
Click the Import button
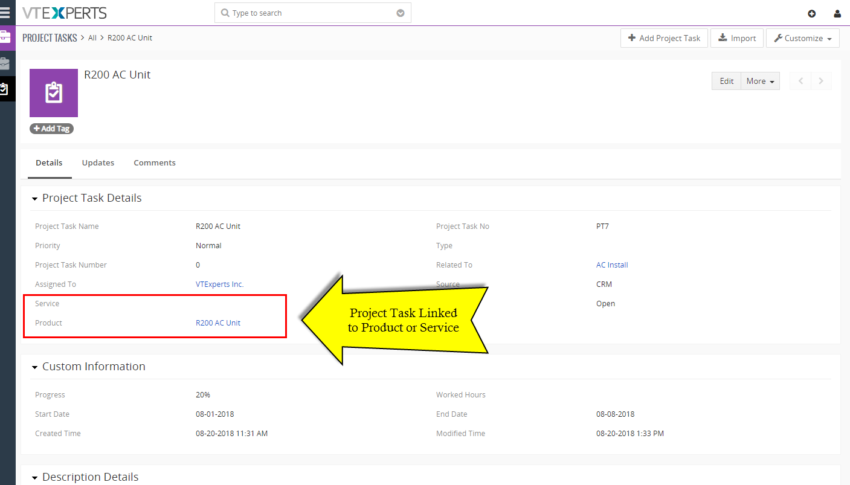[x=737, y=38]
